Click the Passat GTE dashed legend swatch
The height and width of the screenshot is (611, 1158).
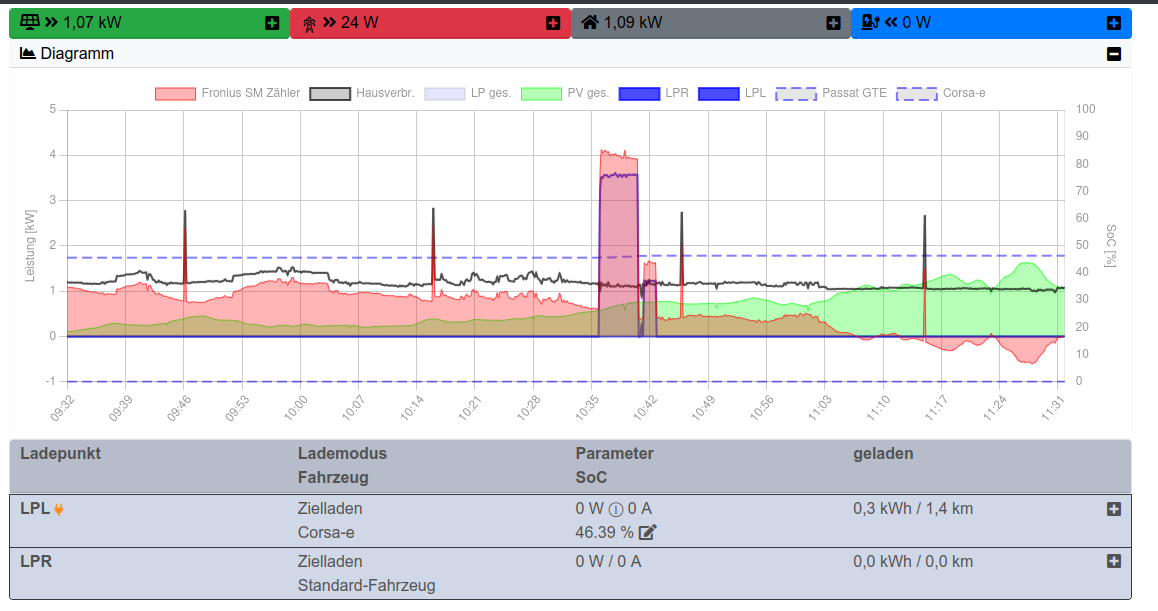[x=796, y=93]
